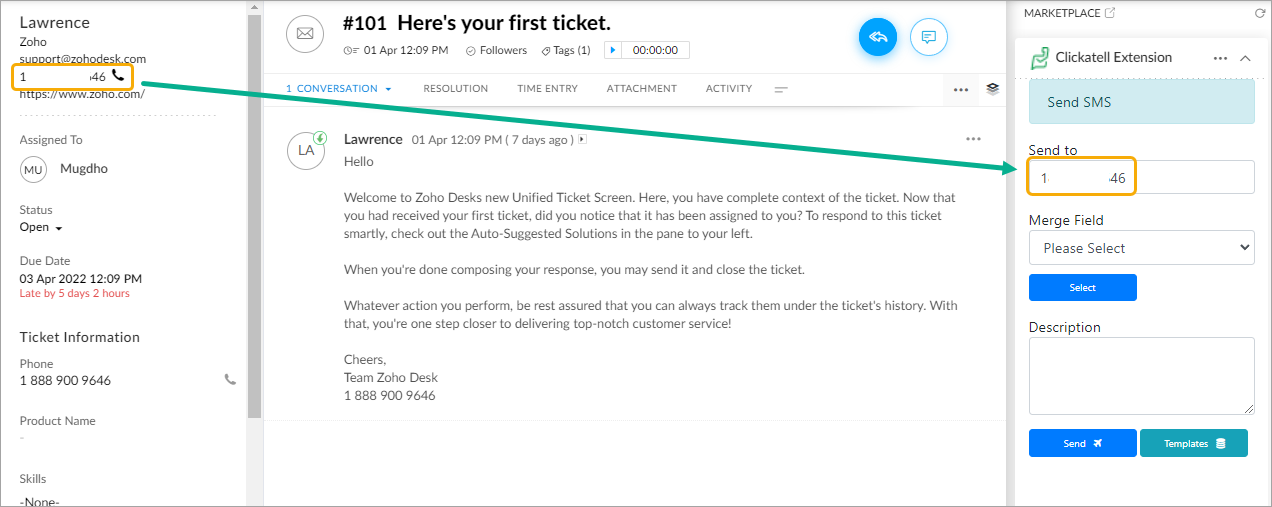Click the blue reply-all button
Screen dimensions: 1272x507
click(x=878, y=37)
